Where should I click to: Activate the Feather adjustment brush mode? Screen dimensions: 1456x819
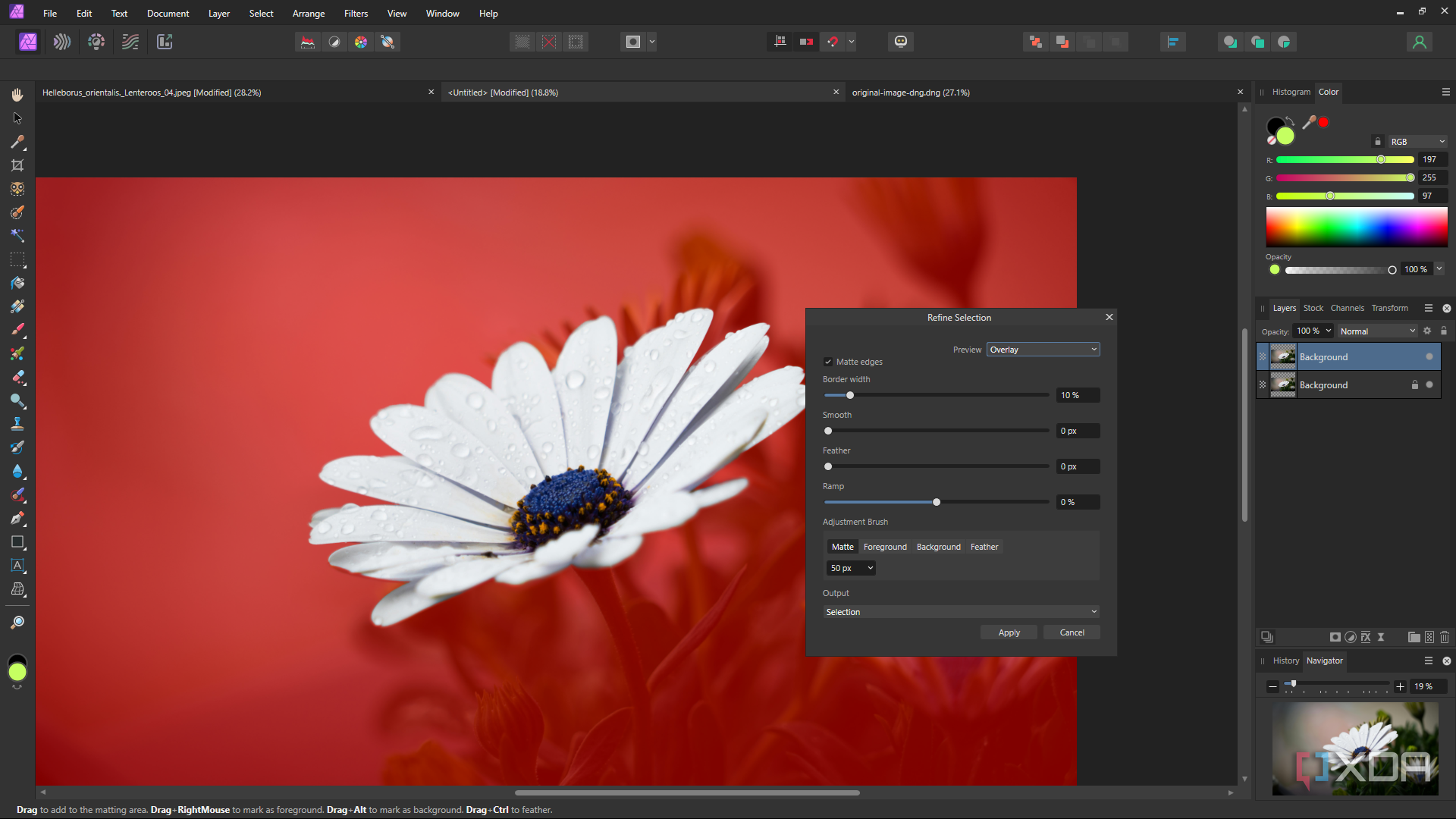click(984, 547)
